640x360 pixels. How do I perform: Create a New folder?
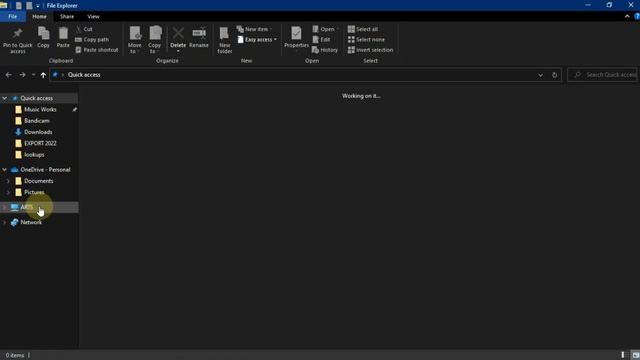pos(224,40)
